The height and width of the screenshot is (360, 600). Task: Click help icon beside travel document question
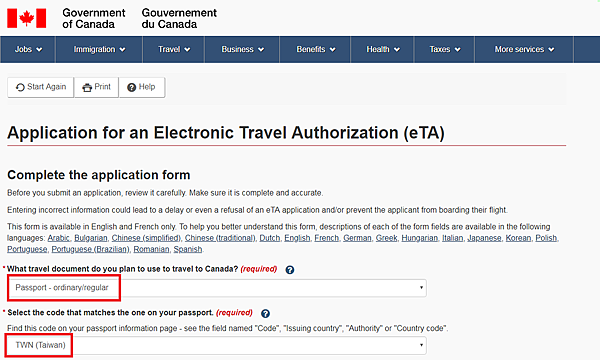(x=290, y=270)
